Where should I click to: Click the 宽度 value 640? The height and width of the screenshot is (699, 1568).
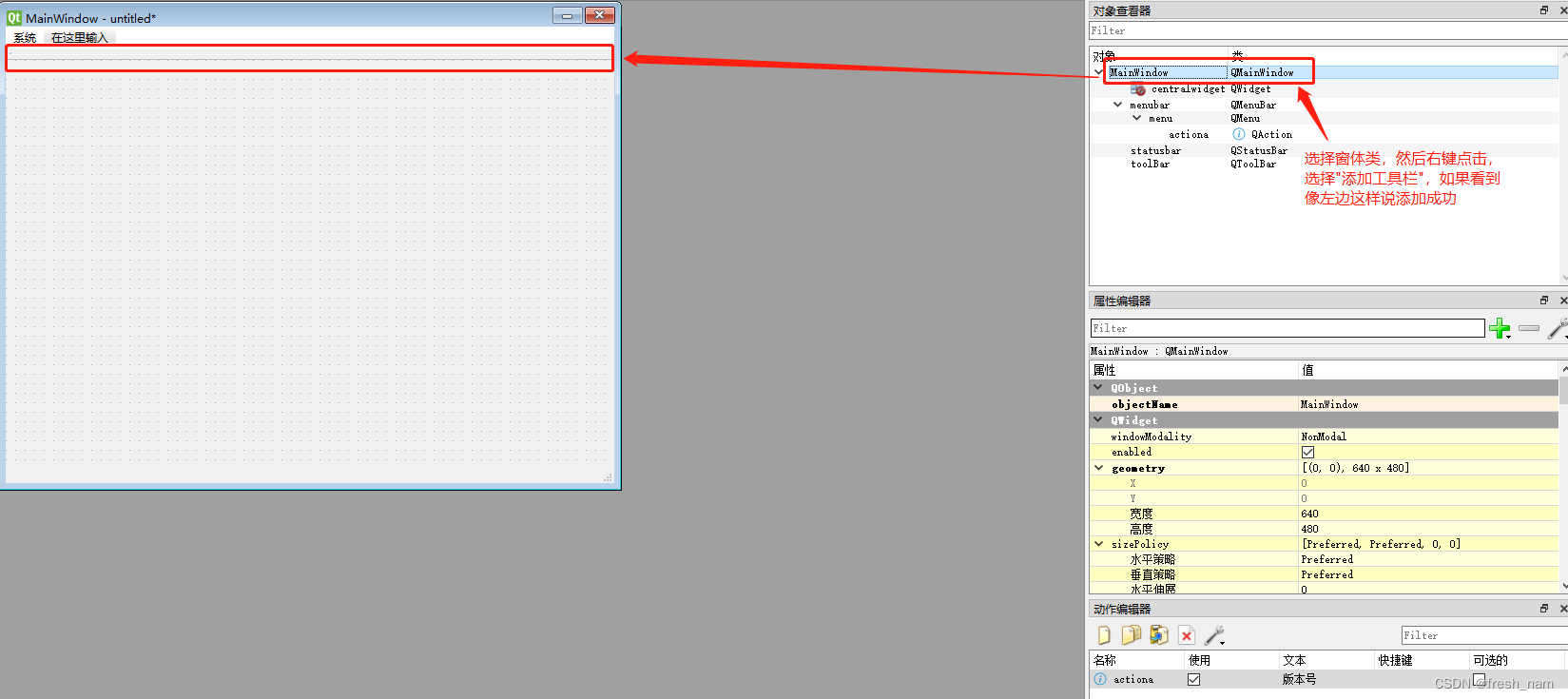coord(1309,514)
